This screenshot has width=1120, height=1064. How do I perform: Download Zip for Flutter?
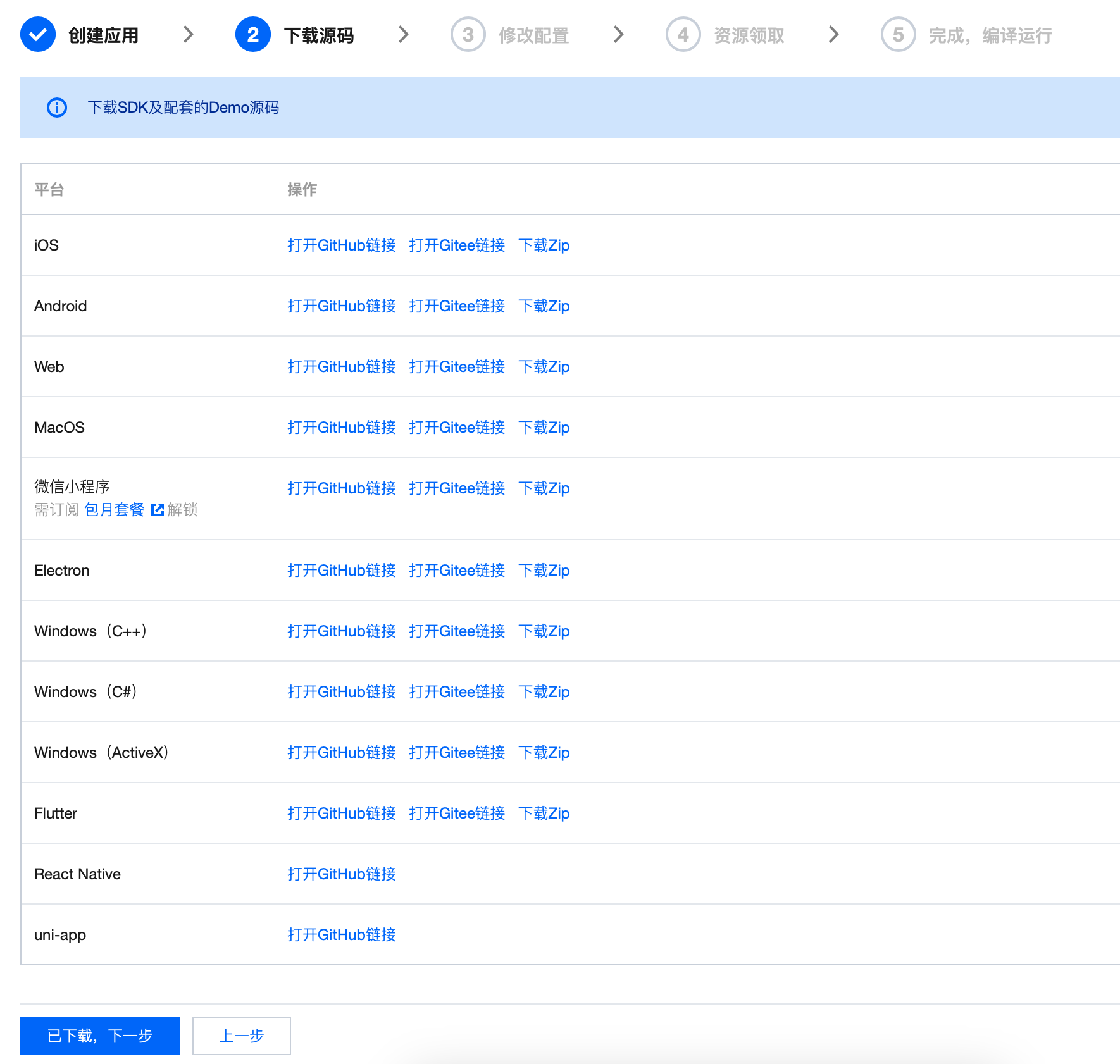[x=544, y=813]
